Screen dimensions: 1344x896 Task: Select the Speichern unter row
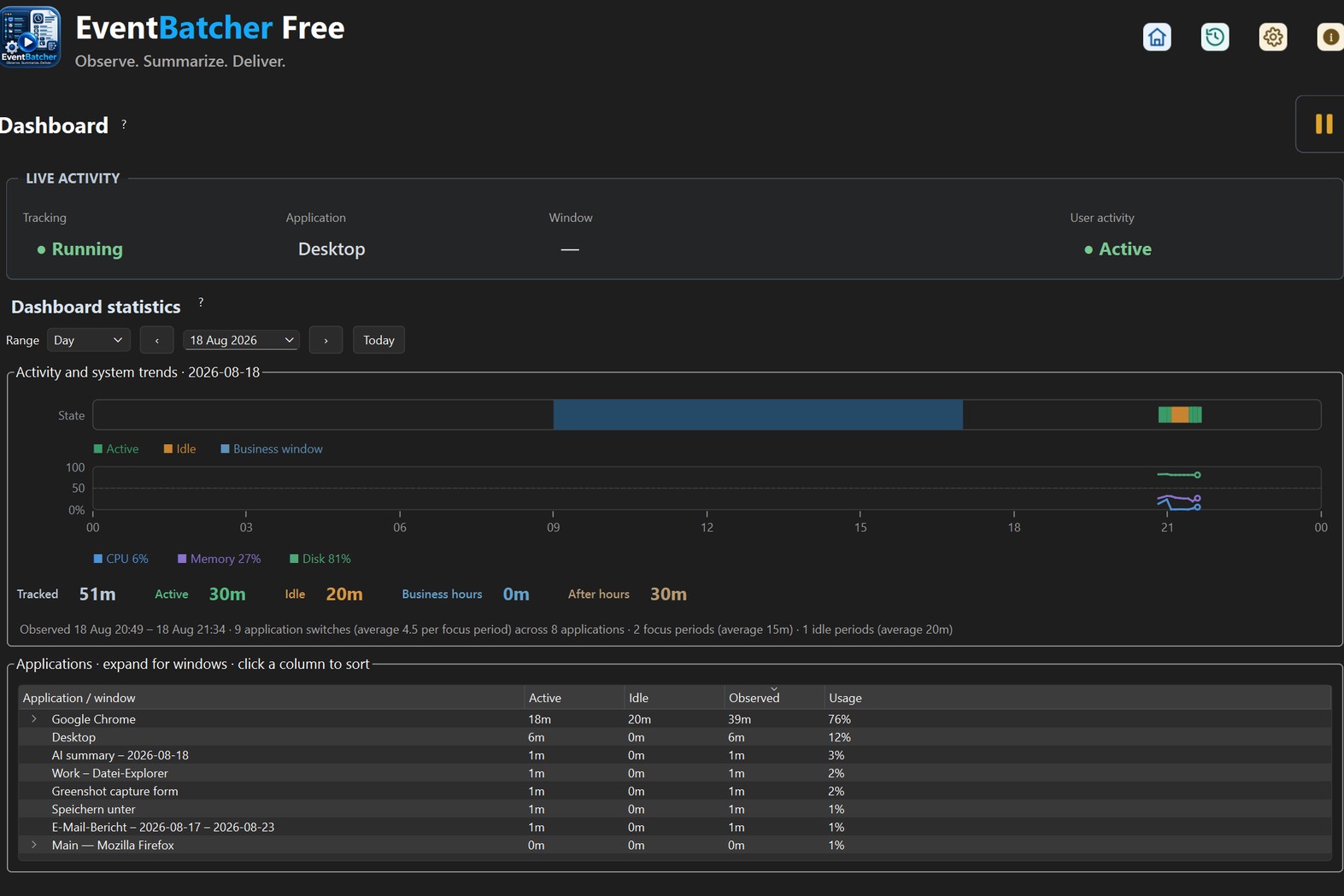tap(674, 809)
